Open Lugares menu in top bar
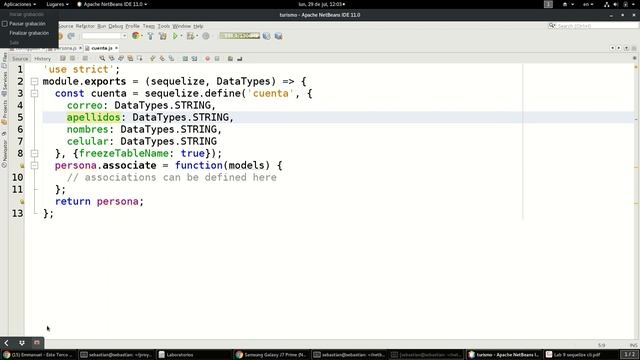Viewport: 640px width, 360px height. [x=57, y=4]
